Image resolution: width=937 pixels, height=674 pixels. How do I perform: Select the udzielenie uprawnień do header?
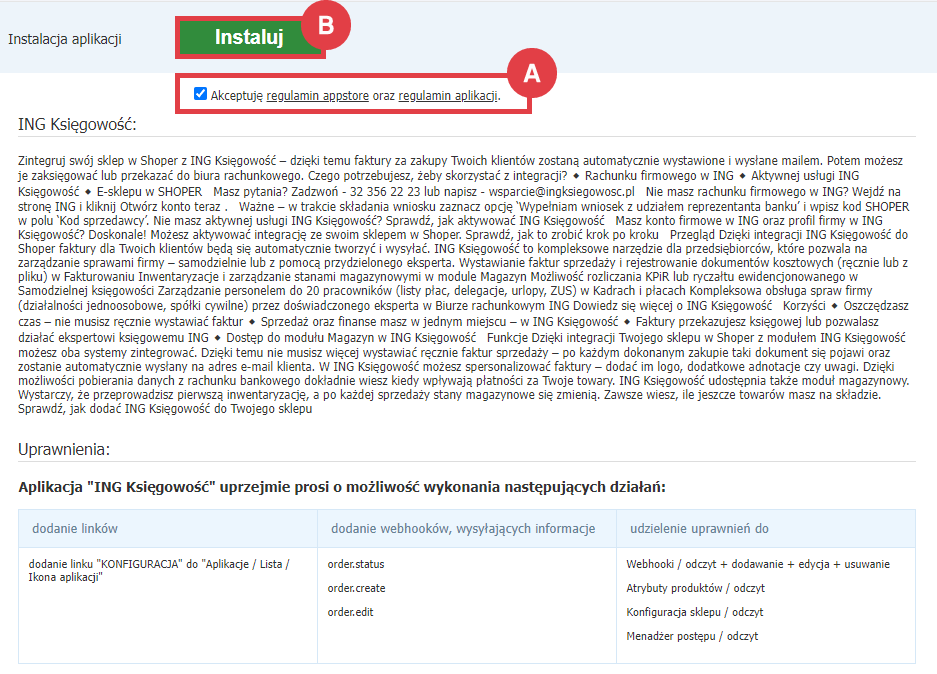[699, 528]
